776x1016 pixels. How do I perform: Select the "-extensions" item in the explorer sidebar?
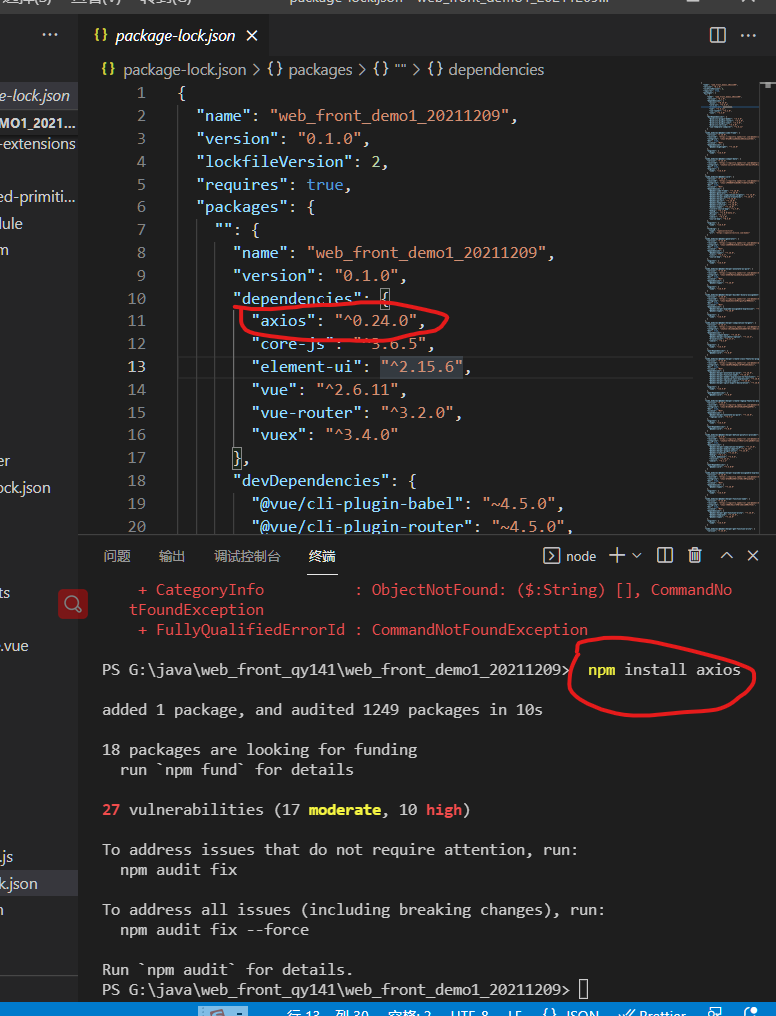[x=39, y=144]
